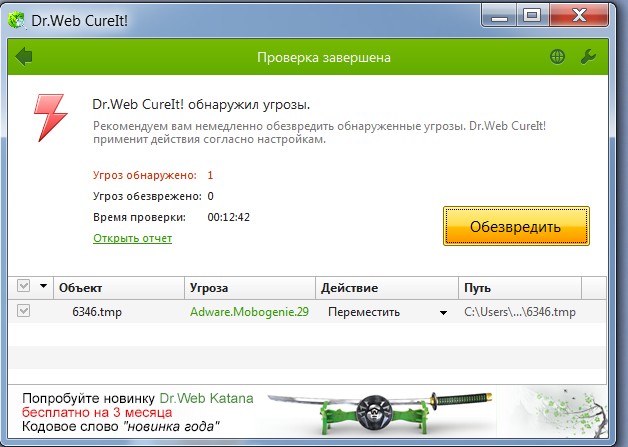The height and width of the screenshot is (447, 628).
Task: Click the Проверка завершена header title
Action: click(x=324, y=57)
